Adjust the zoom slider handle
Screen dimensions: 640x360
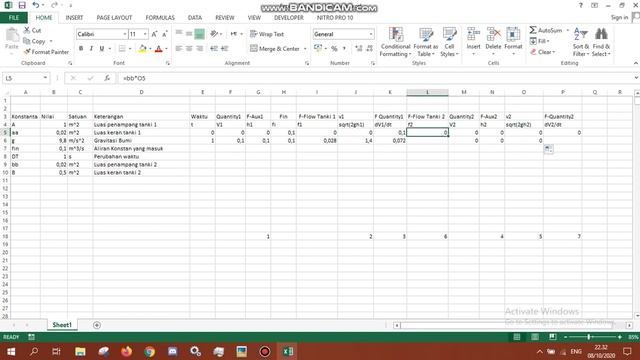[x=589, y=337]
